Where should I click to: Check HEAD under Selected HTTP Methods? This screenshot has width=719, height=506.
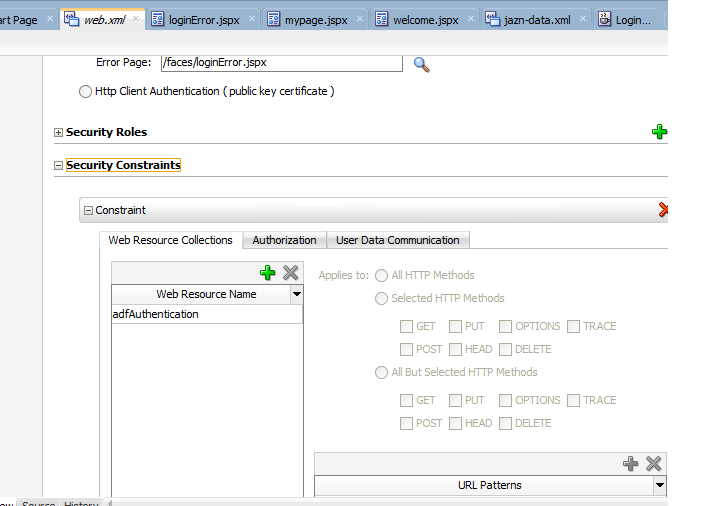(x=455, y=349)
